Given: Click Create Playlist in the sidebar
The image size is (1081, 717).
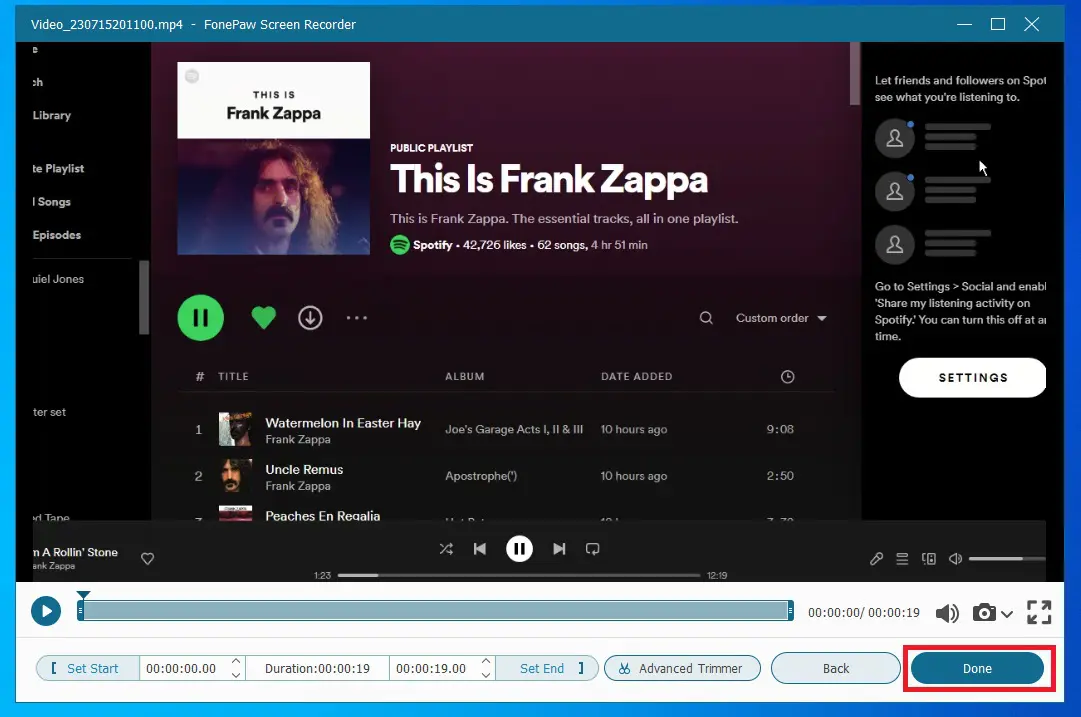Looking at the screenshot, I should [x=58, y=168].
